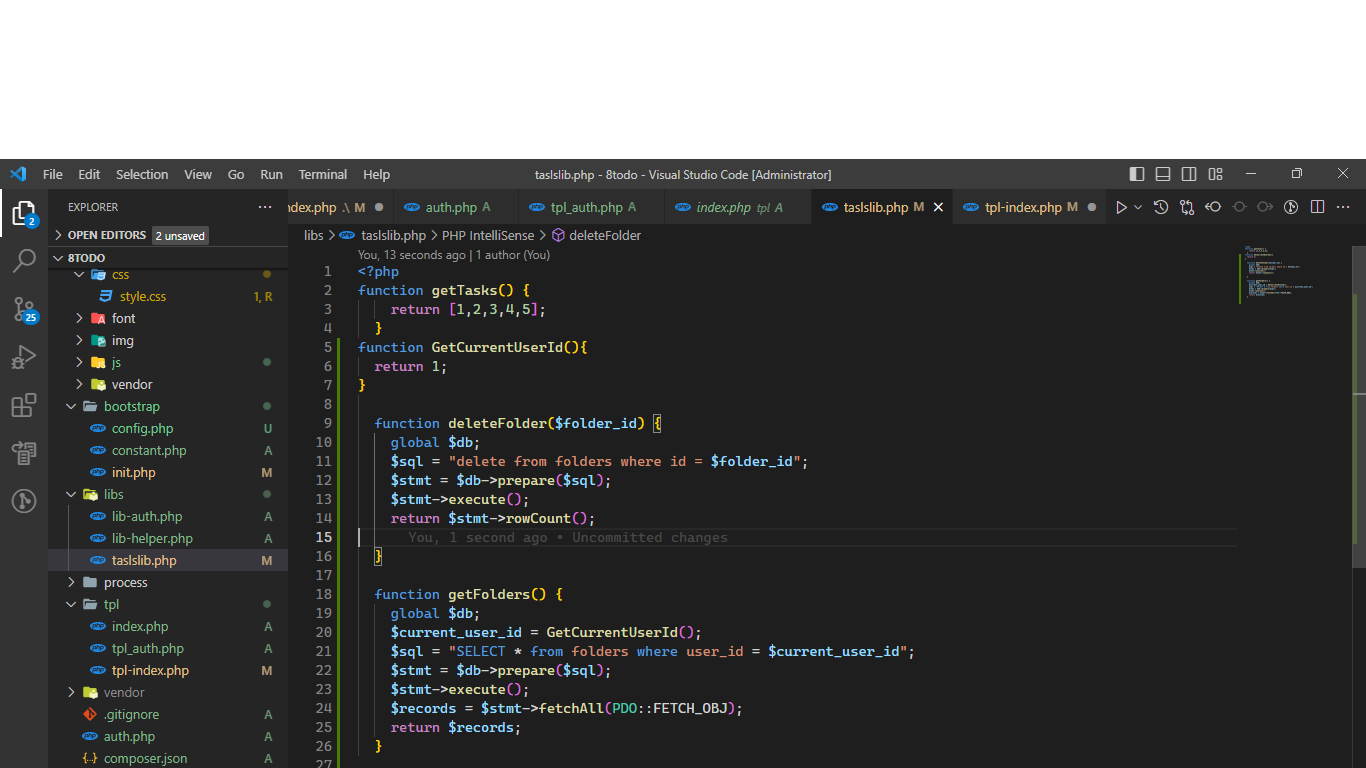Split the editor to the right

click(x=1317, y=207)
